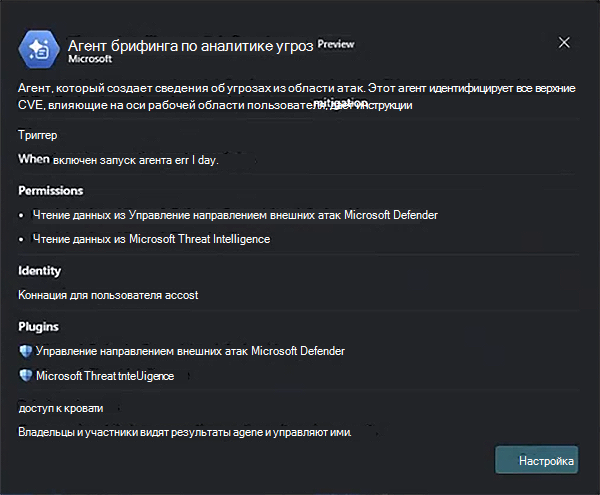Click the Identity section heading
The image size is (600, 495).
pyautogui.click(x=40, y=271)
